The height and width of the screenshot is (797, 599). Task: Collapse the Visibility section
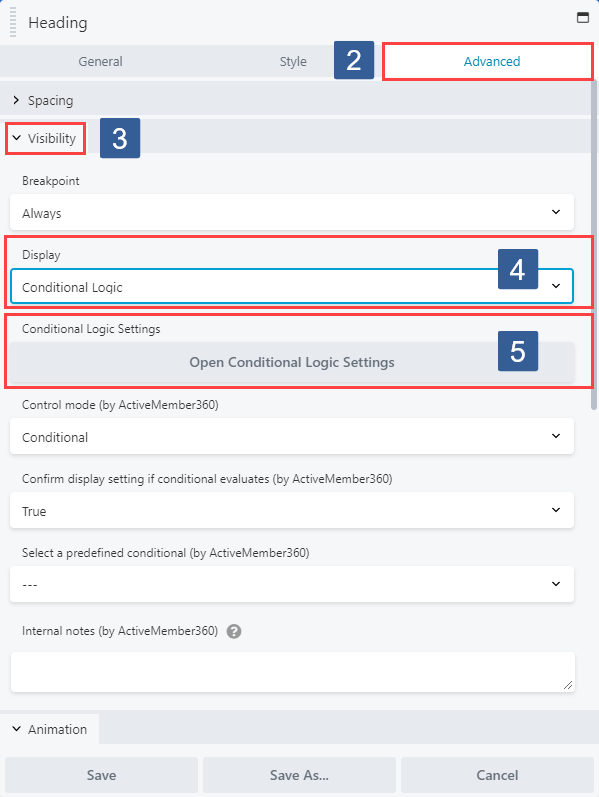45,138
